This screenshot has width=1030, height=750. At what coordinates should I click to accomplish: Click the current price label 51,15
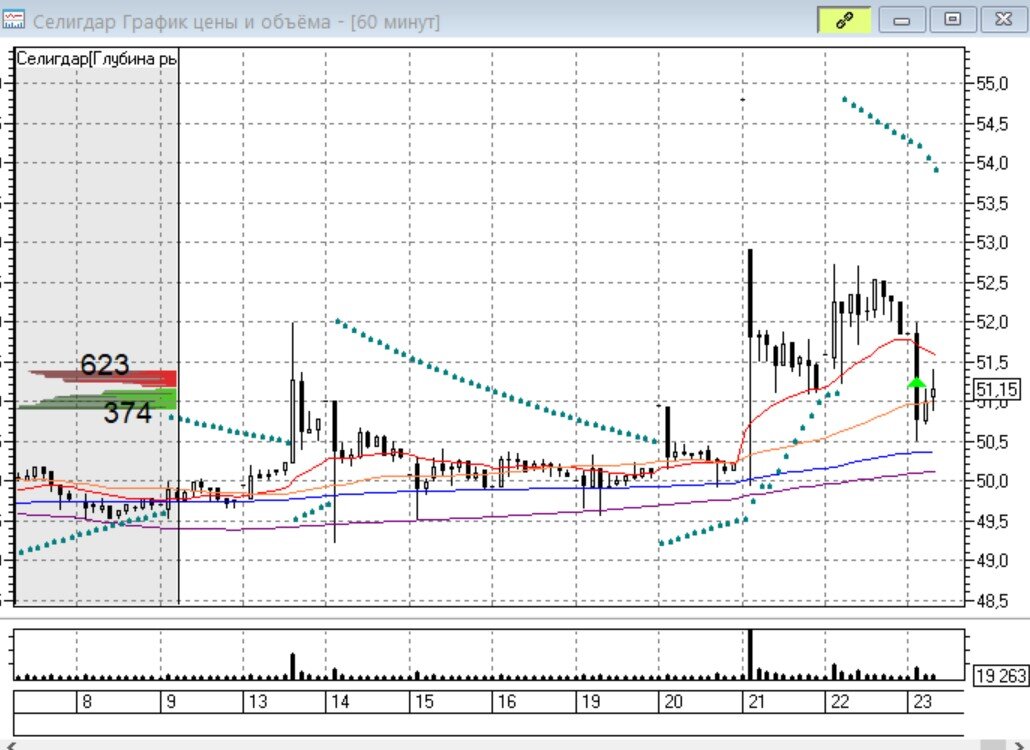pyautogui.click(x=997, y=389)
